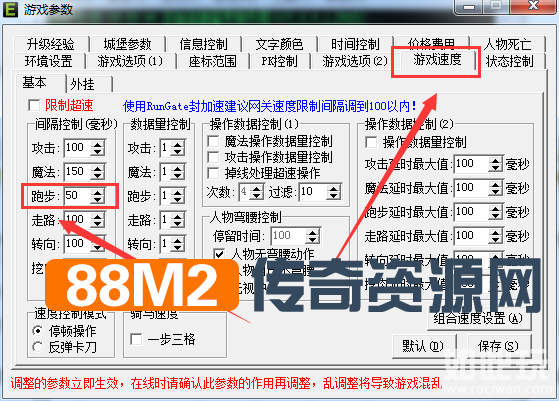Adjust 魔法延时最大值 spinner arrows

pos(496,188)
